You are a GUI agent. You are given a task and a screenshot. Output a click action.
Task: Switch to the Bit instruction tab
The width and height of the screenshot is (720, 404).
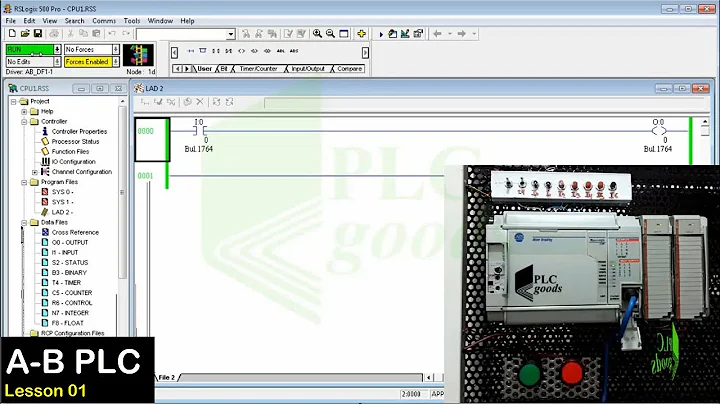(x=224, y=69)
